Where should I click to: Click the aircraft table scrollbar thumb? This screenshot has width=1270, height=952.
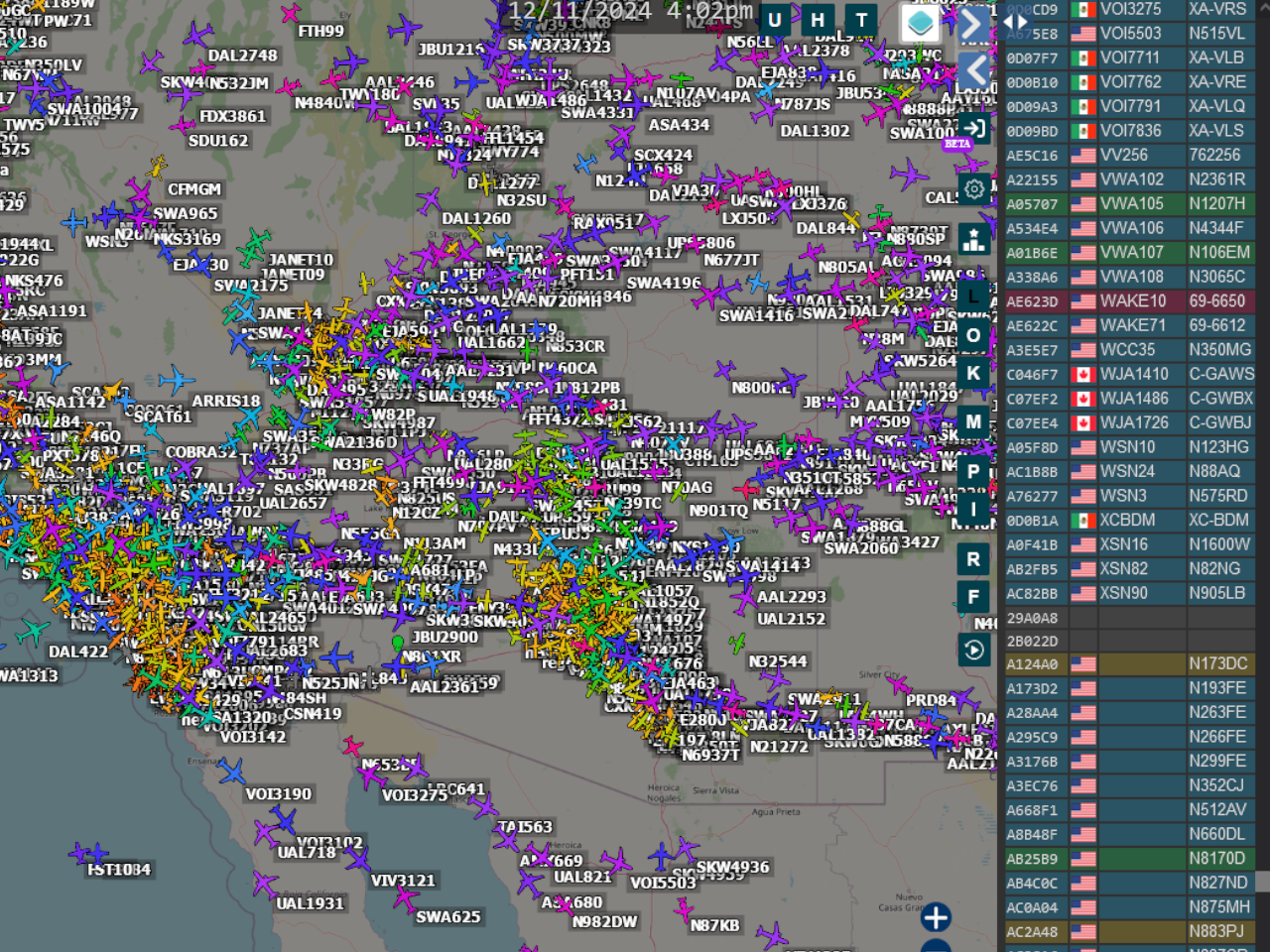(1263, 882)
